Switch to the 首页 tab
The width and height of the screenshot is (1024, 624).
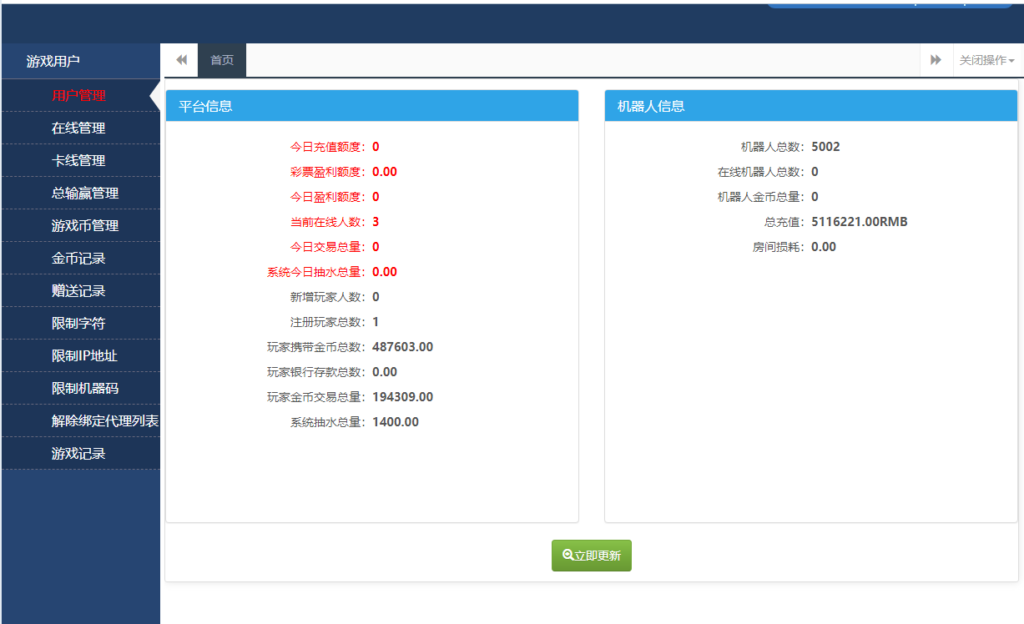coord(221,59)
